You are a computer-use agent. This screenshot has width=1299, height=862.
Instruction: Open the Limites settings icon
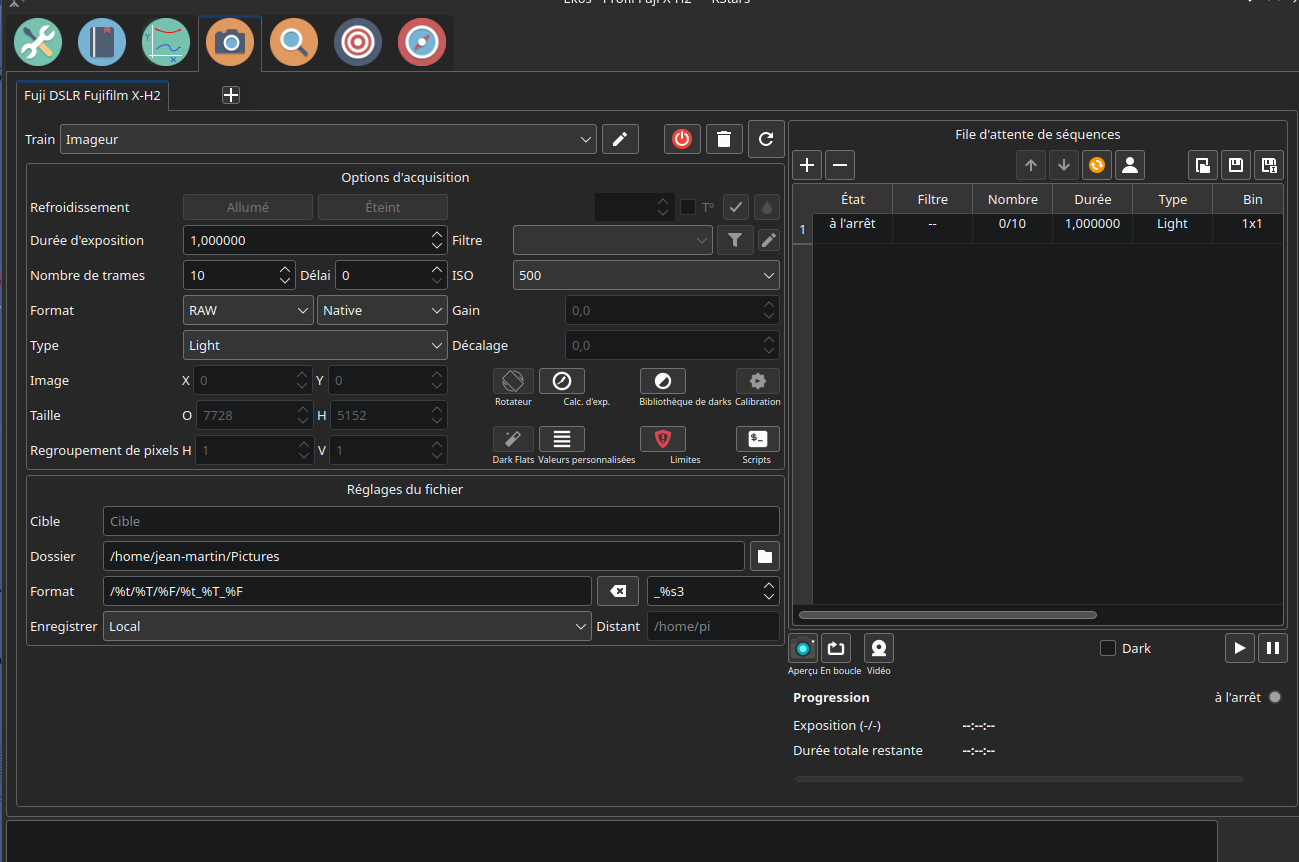662,439
